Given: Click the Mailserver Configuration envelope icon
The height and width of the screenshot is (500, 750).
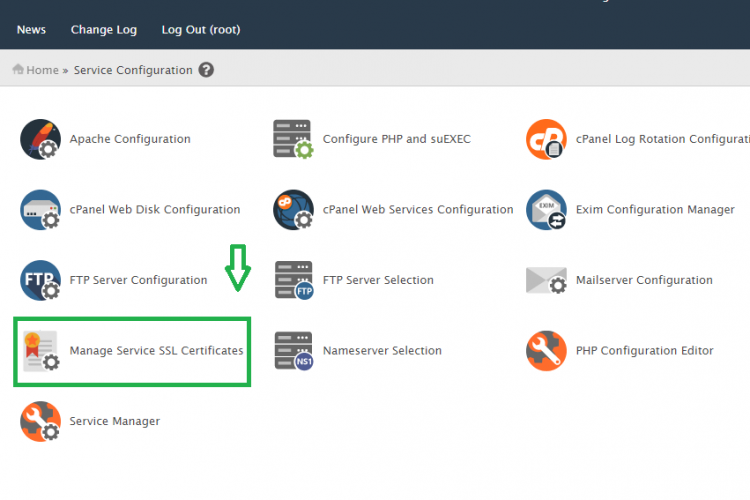Looking at the screenshot, I should [546, 280].
